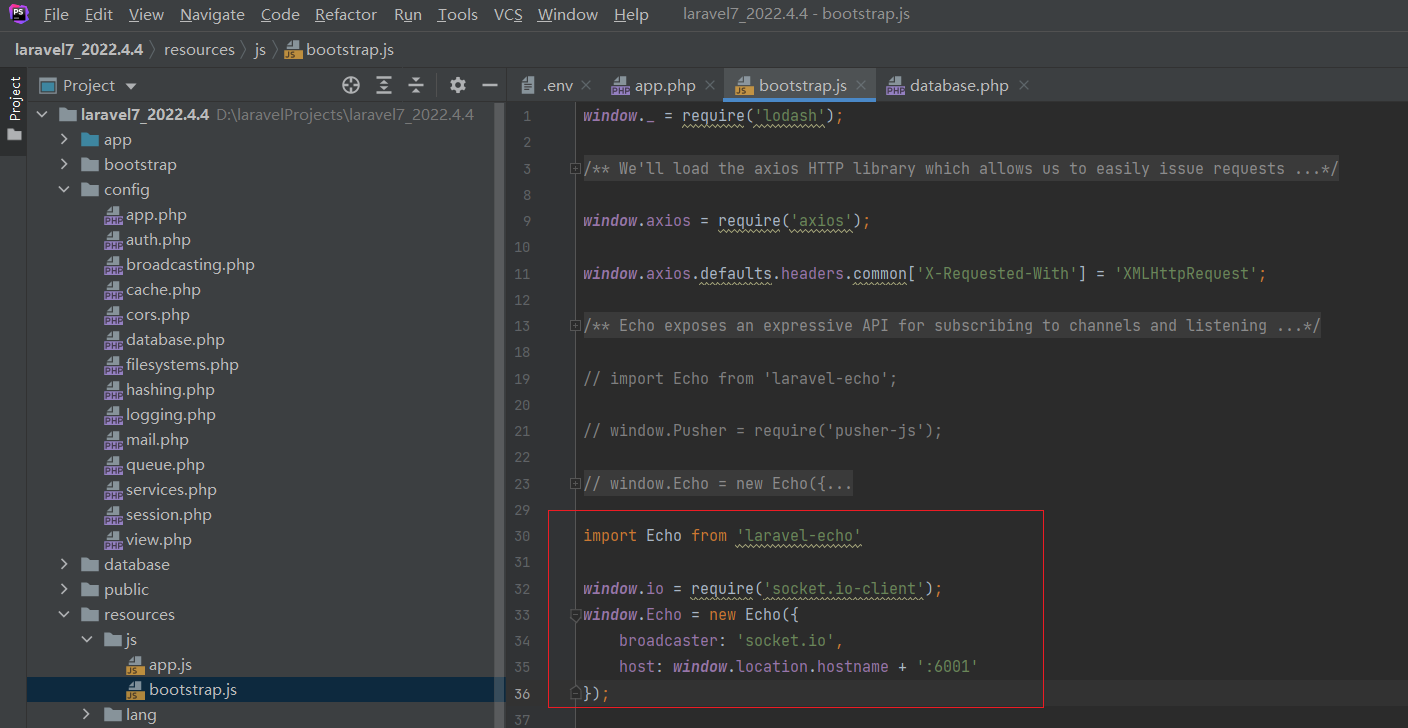This screenshot has width=1408, height=728.
Task: Close the bootstrap.js tab
Action: [x=861, y=86]
